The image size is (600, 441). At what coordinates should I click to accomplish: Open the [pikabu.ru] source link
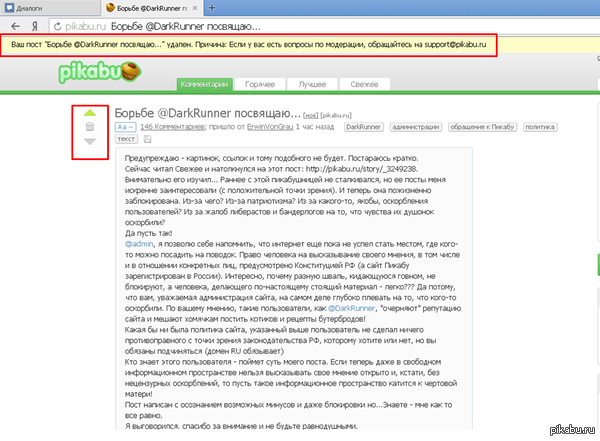click(336, 115)
